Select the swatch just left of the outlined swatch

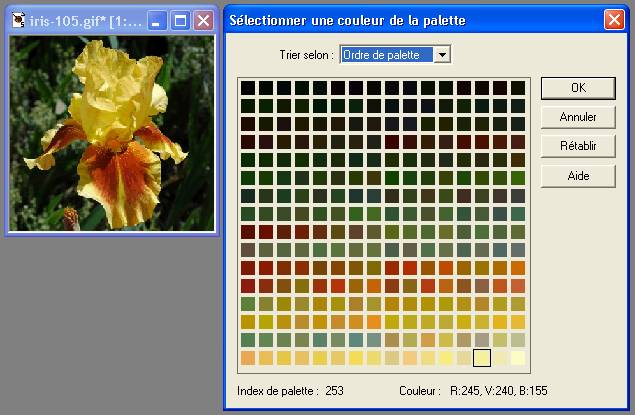click(x=464, y=358)
